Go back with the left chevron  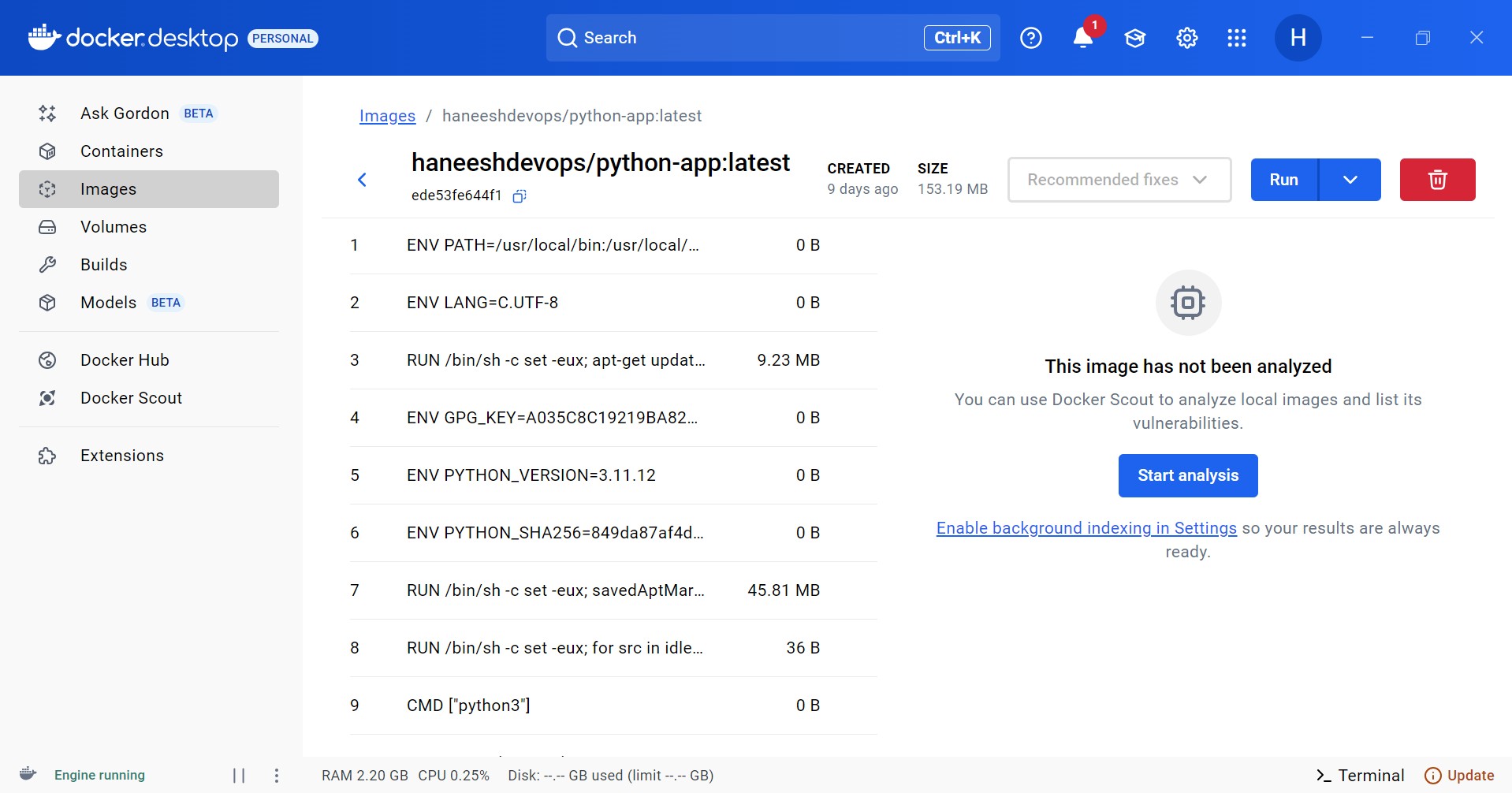[x=362, y=180]
